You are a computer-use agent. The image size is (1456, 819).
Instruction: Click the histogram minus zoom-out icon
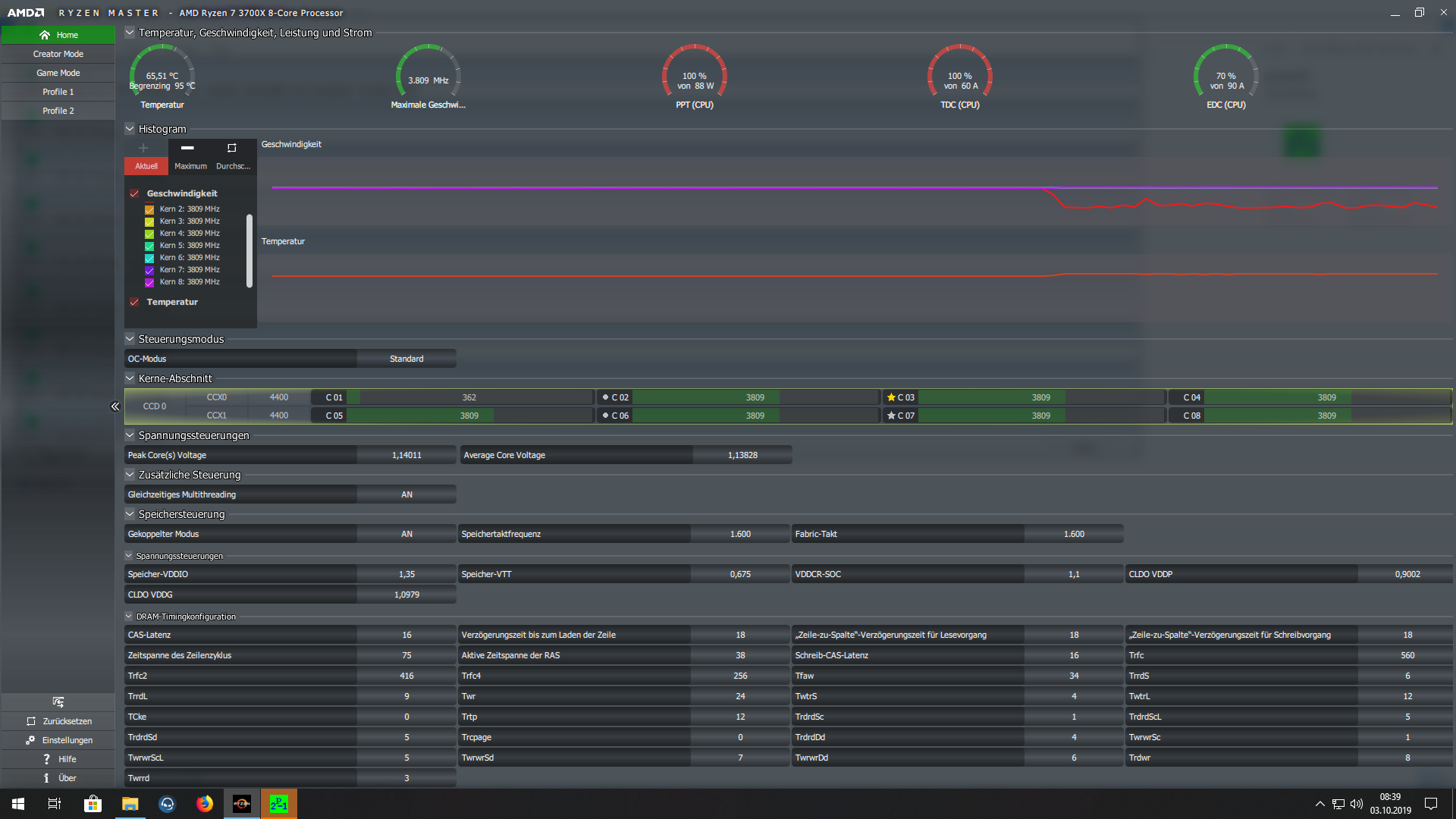point(187,148)
